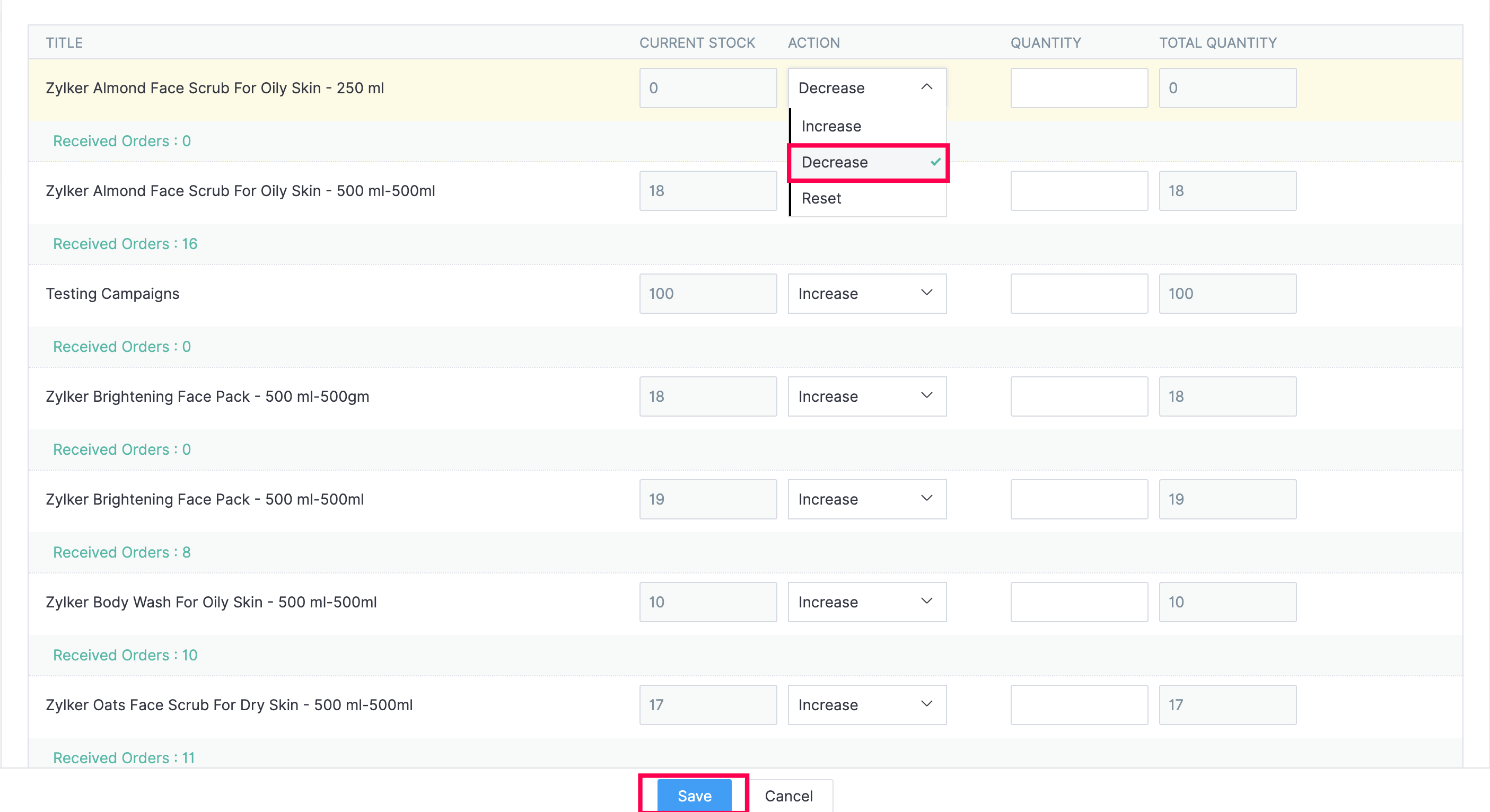
Task: Expand action dropdown for Oats Face Scrub
Action: (866, 705)
